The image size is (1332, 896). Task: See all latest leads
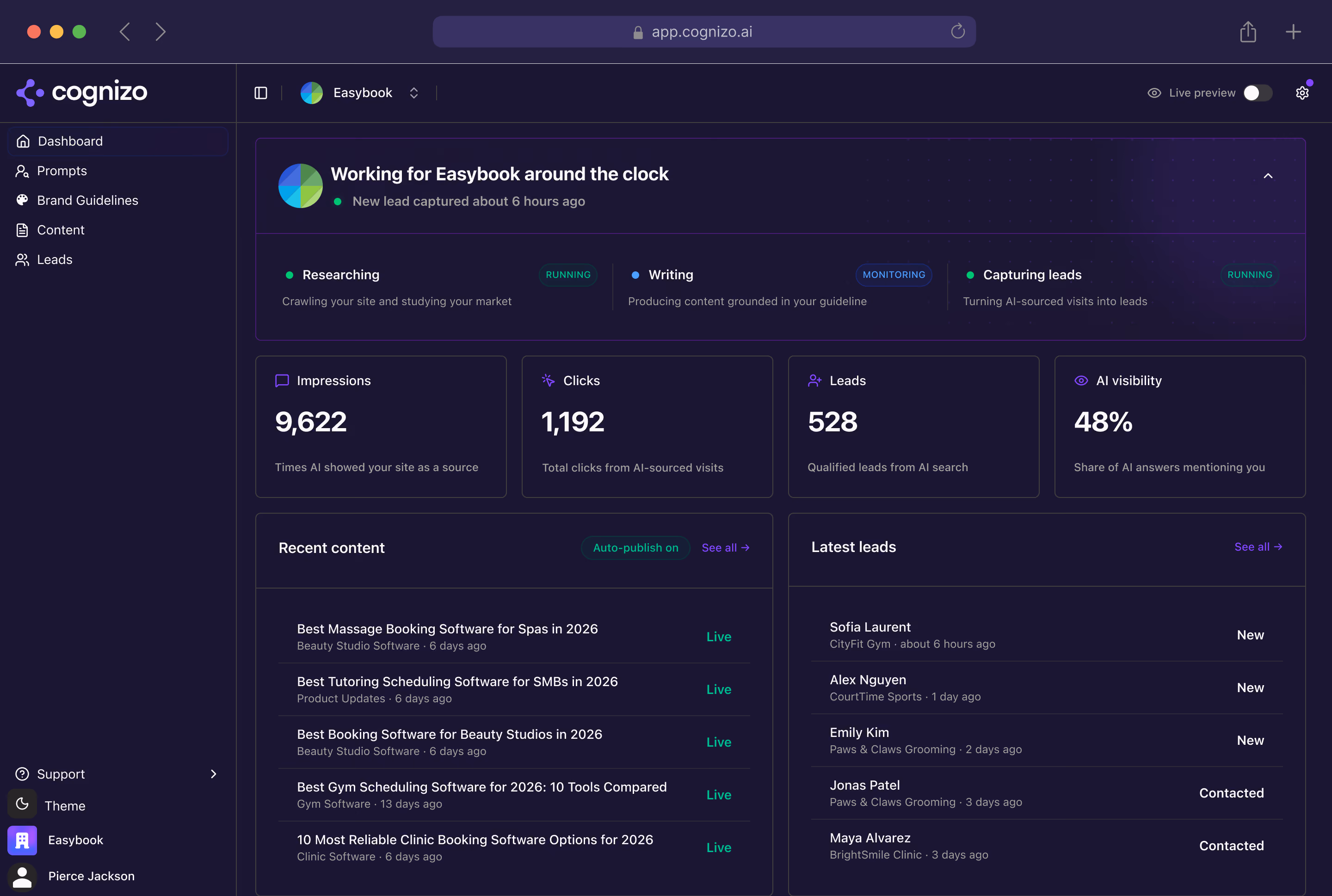pyautogui.click(x=1258, y=547)
